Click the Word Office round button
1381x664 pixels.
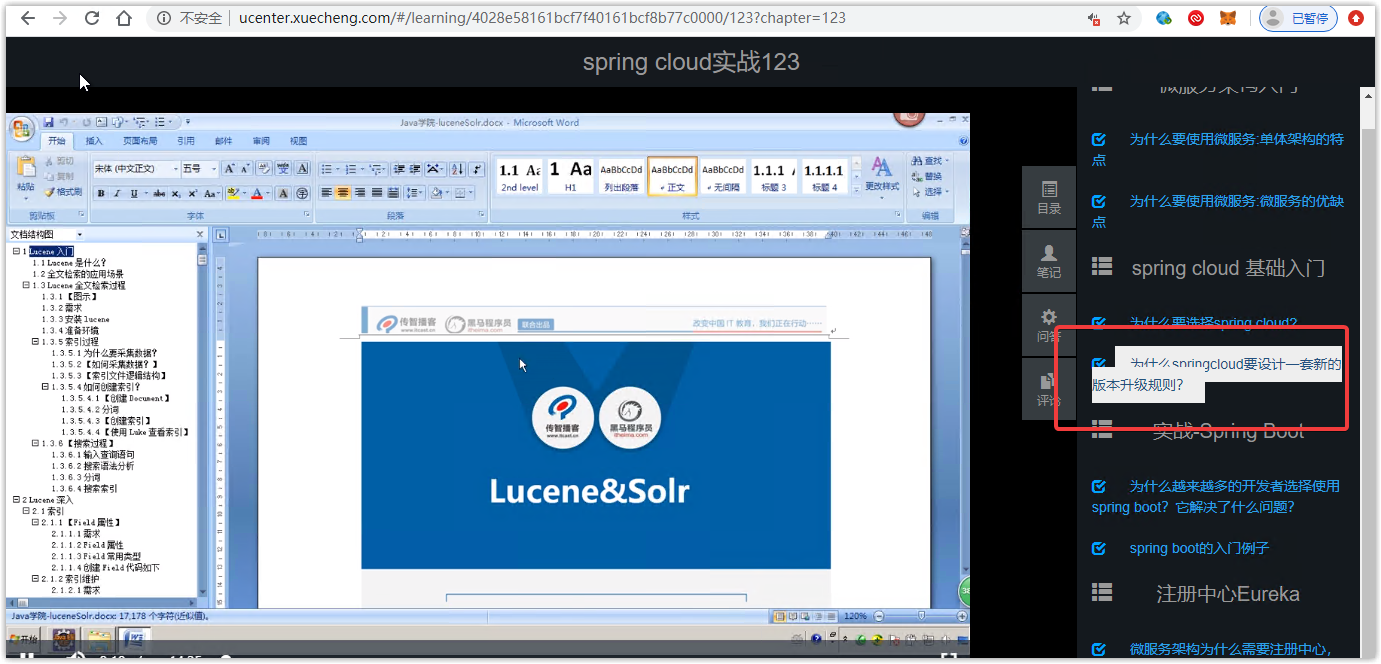[22, 129]
